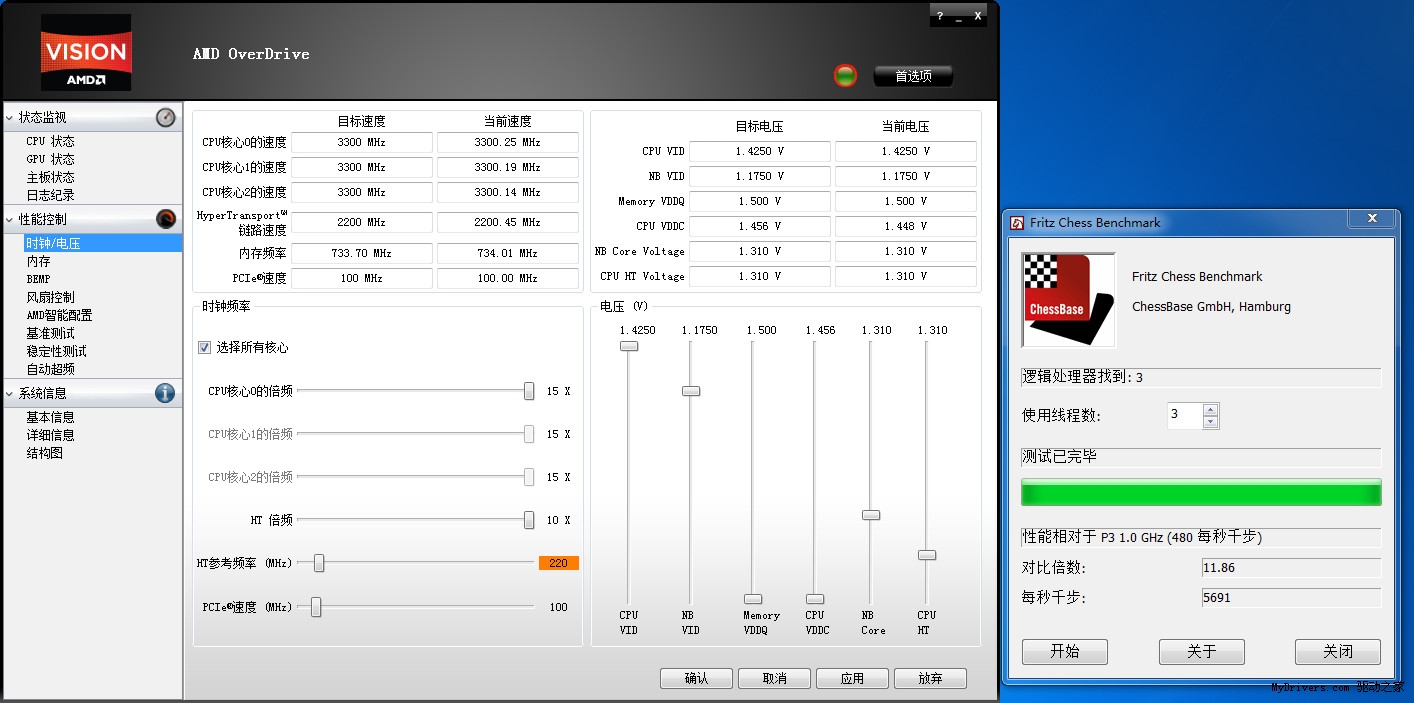
Task: Click current 内存频率 value 734.01 MHz
Action: [508, 253]
